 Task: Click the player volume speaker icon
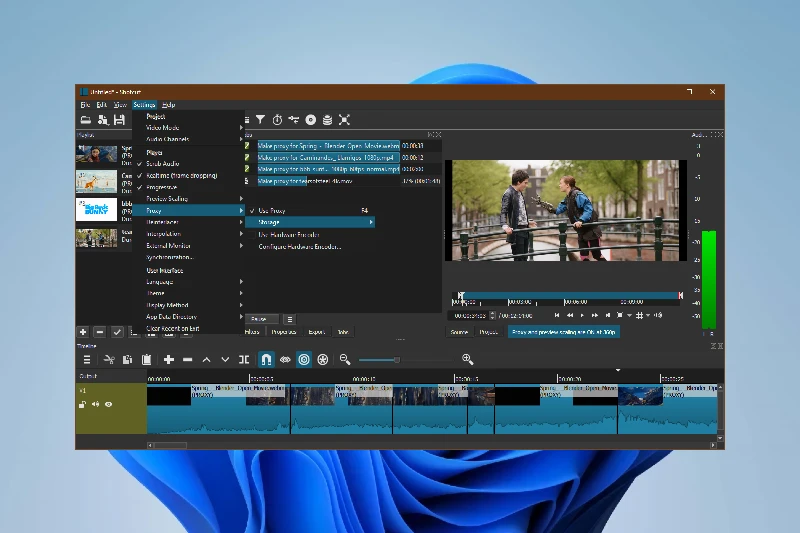click(658, 315)
